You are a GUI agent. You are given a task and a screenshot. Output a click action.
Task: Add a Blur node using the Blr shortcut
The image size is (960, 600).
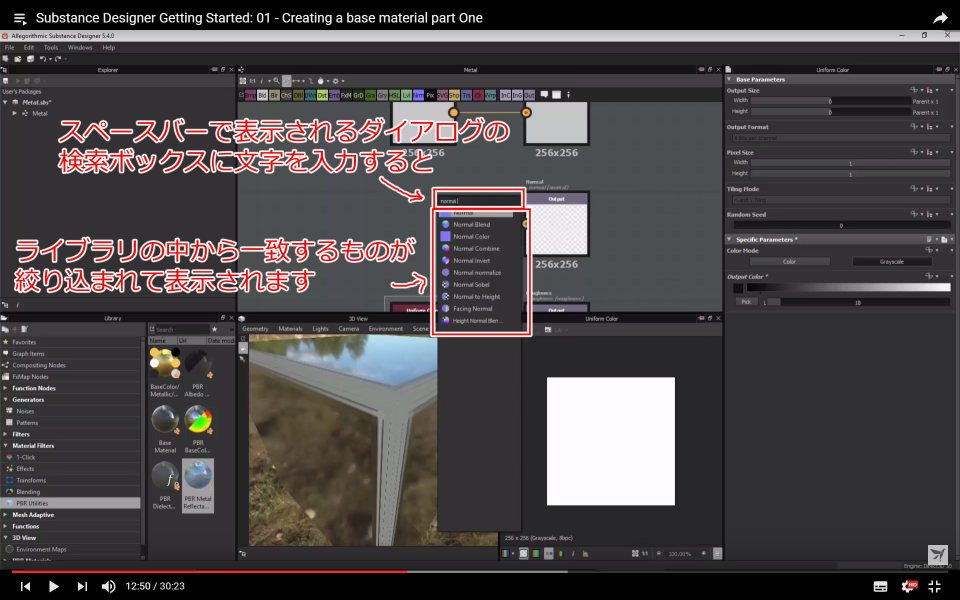point(274,95)
